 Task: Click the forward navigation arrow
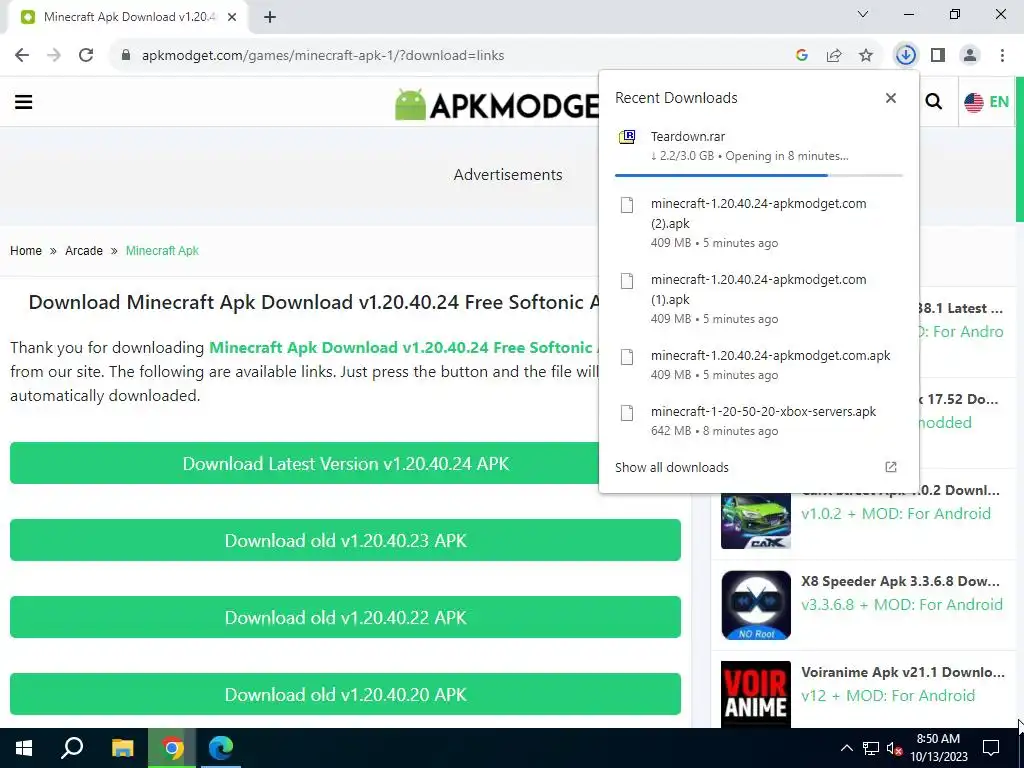pos(54,55)
